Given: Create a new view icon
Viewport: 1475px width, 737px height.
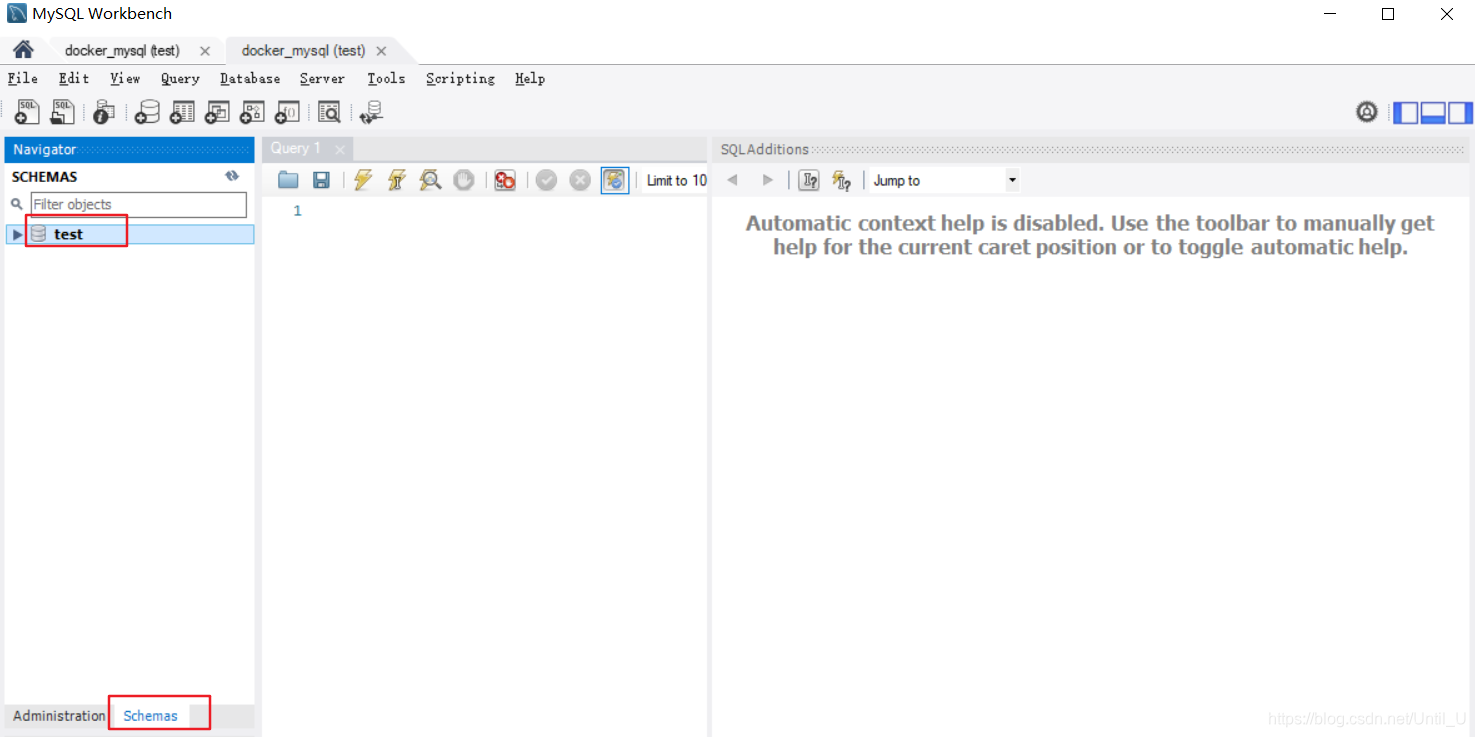Looking at the screenshot, I should pos(217,112).
